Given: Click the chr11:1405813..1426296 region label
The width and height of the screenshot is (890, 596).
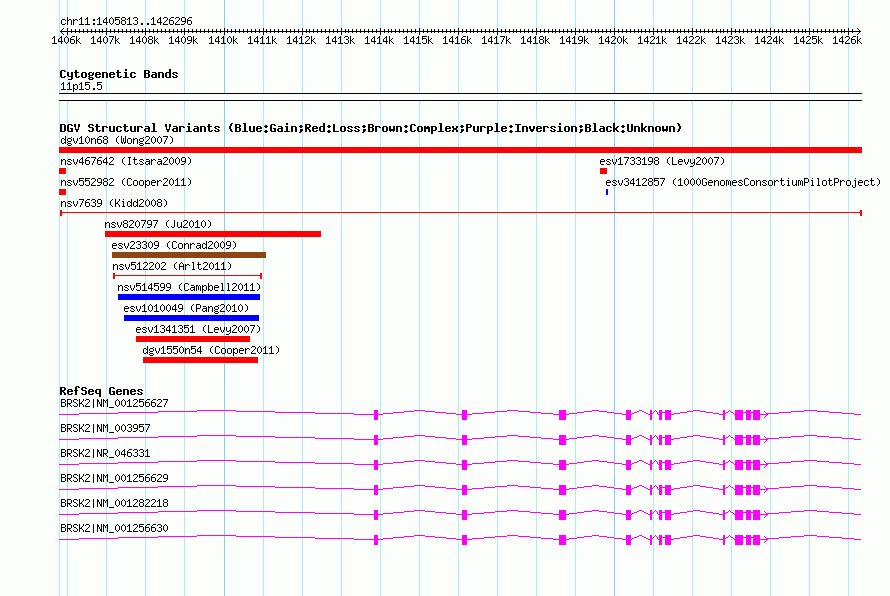Looking at the screenshot, I should (x=126, y=21).
